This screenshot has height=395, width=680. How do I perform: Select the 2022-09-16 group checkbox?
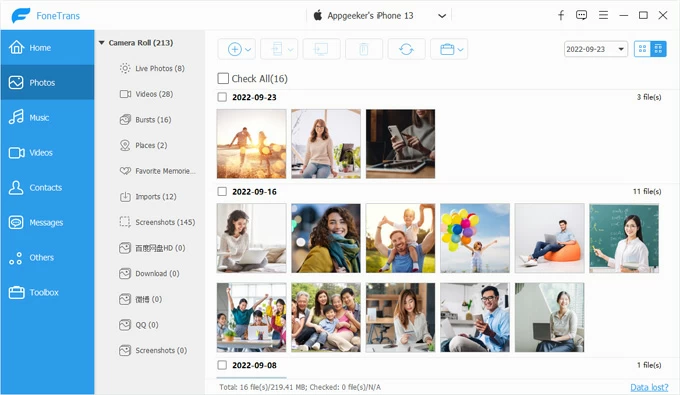pyautogui.click(x=222, y=191)
